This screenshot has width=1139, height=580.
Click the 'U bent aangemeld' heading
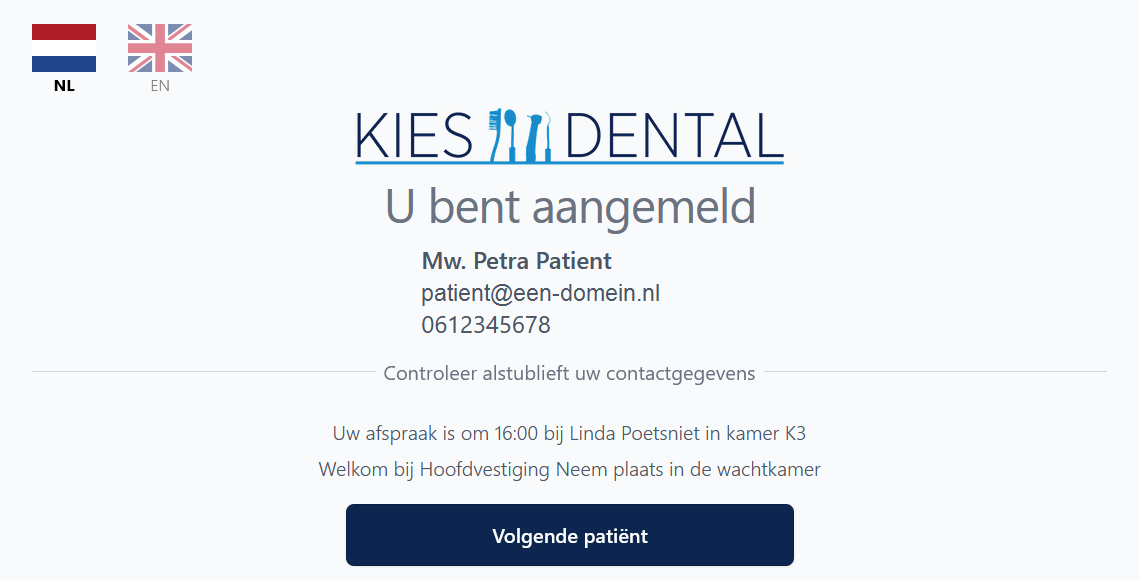tap(570, 207)
